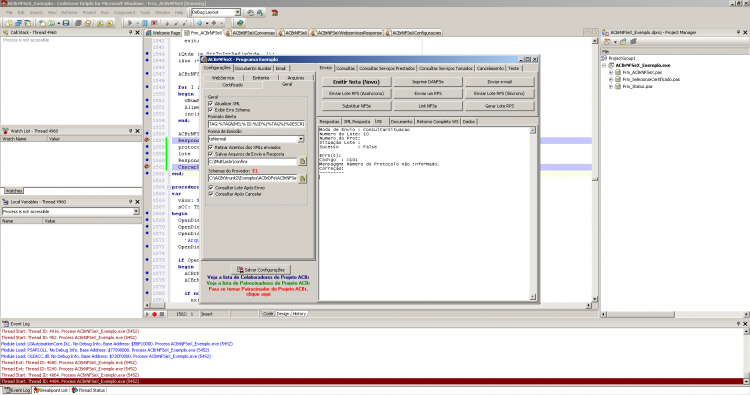Expand Frm_ACBrNFSeX.pas in Project Manager
The image size is (750, 395).
click(611, 72)
